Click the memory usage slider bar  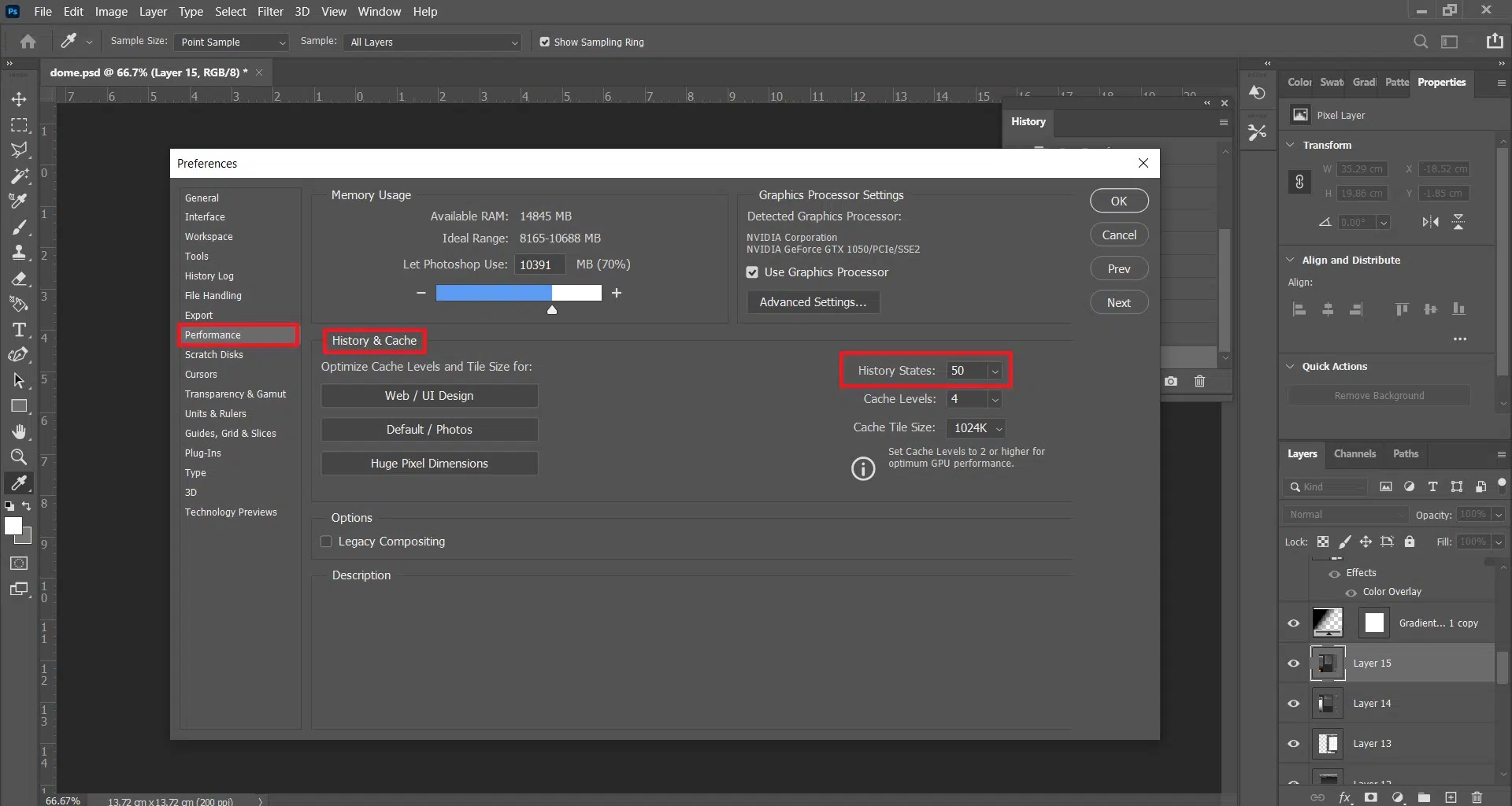(x=518, y=293)
